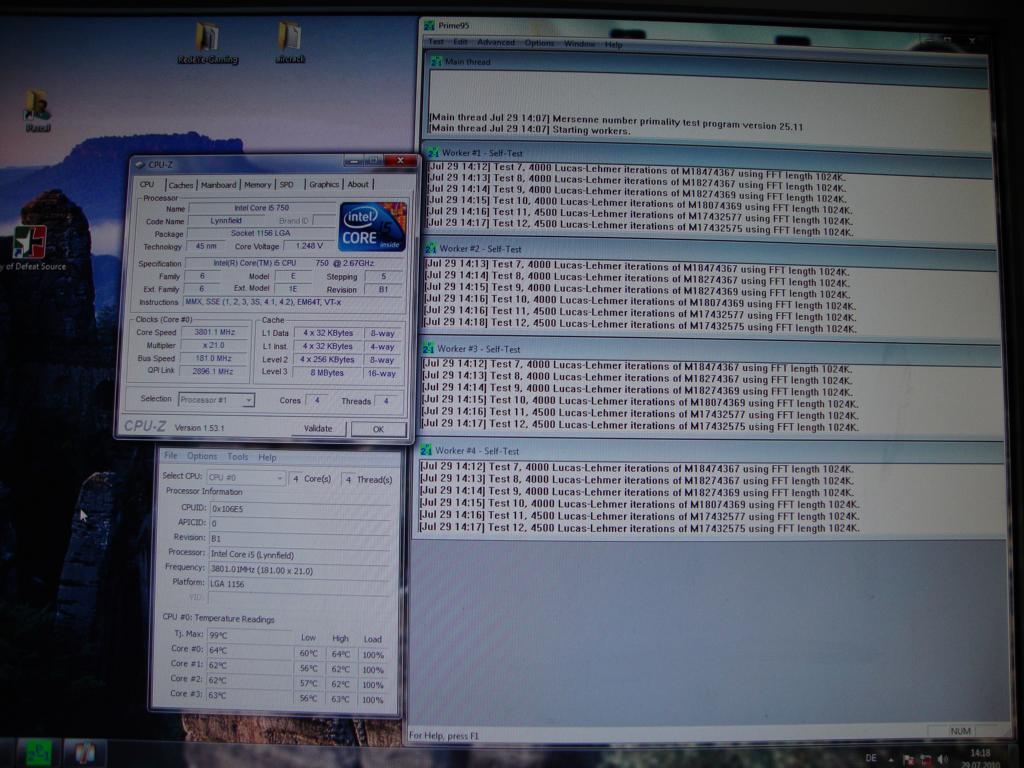Switch to the About tab in CPU-Z
This screenshot has height=768, width=1024.
pos(358,185)
